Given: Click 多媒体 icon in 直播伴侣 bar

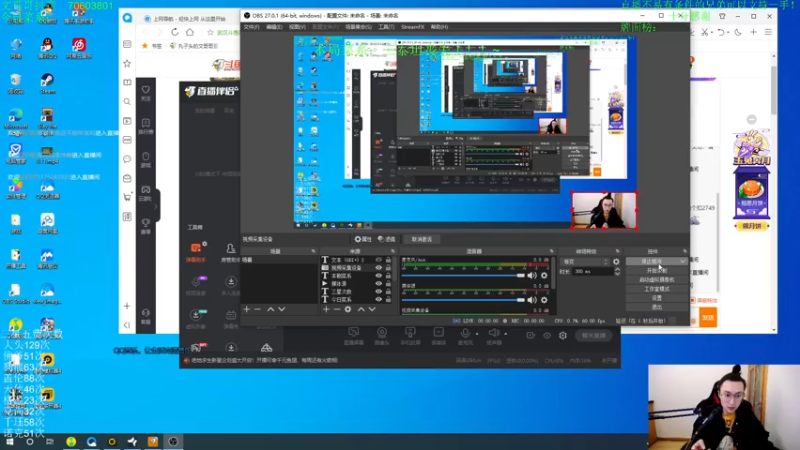Looking at the screenshot, I should pyautogui.click(x=438, y=336).
